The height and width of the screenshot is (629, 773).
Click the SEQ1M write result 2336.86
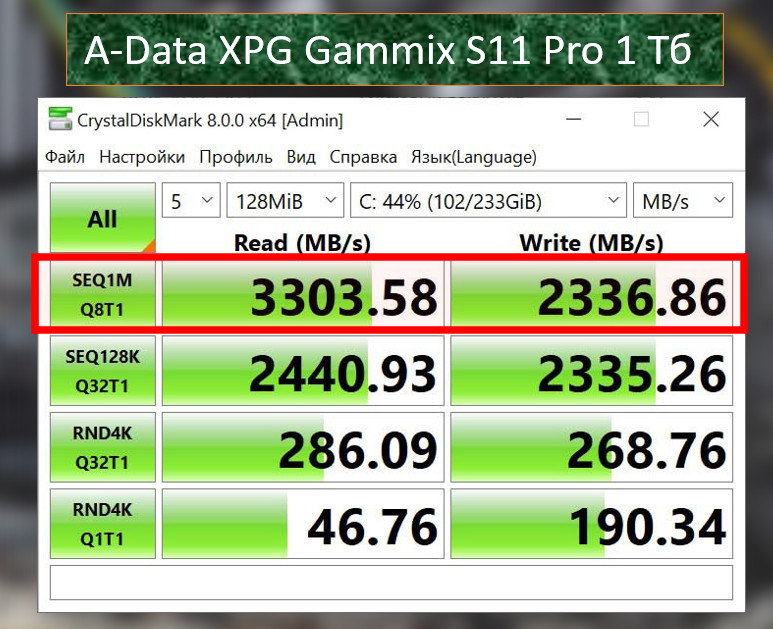click(592, 294)
